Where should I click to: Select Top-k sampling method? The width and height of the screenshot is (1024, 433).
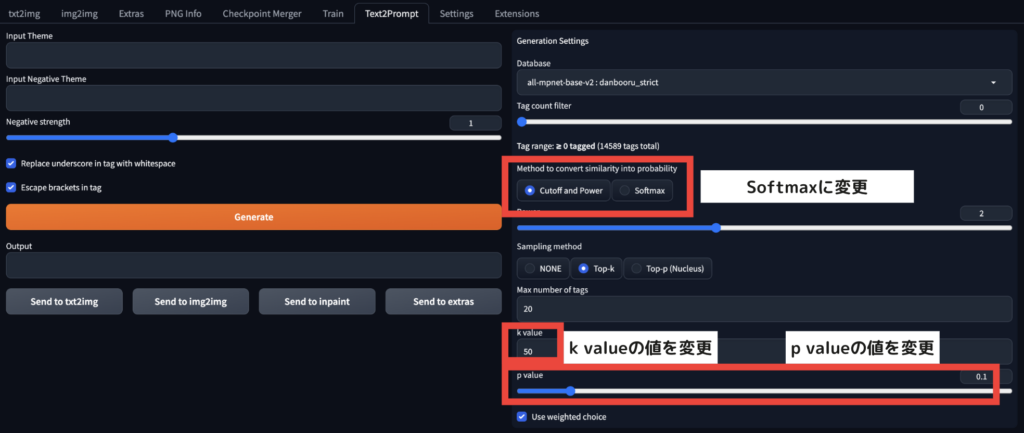[x=595, y=268]
